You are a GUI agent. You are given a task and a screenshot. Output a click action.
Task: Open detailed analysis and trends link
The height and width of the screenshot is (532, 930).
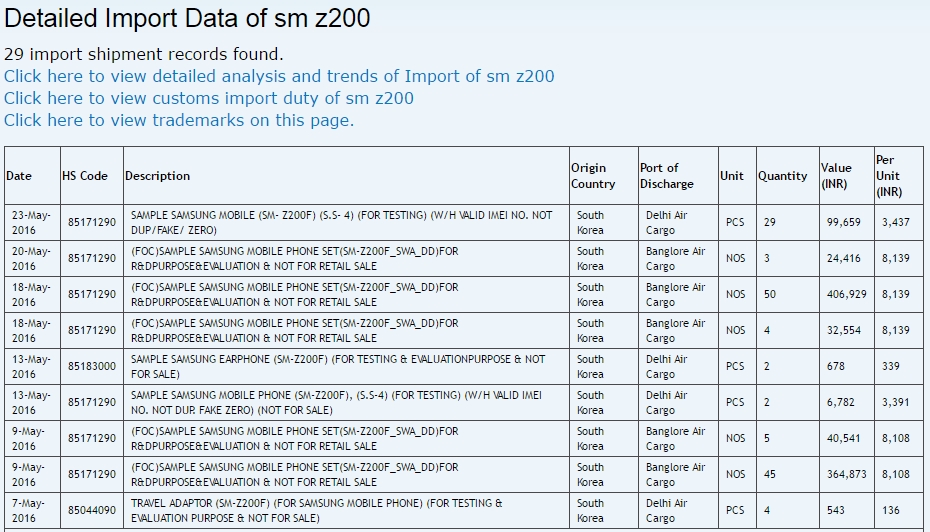(x=279, y=76)
